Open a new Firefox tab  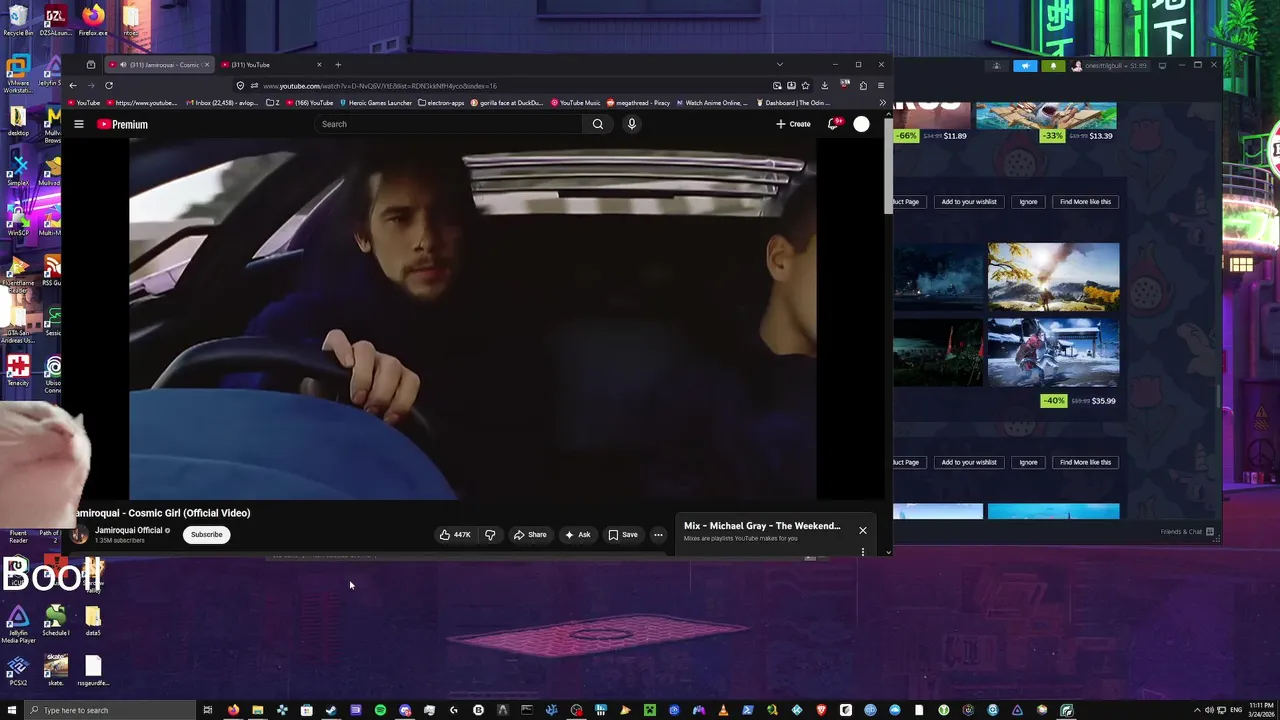338,65
